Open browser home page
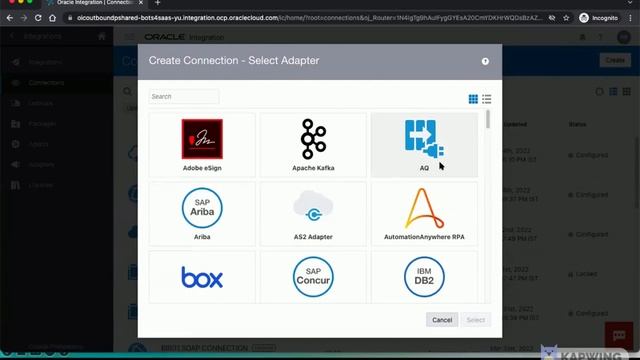Image resolution: width=640 pixels, height=360 pixels. (52, 18)
